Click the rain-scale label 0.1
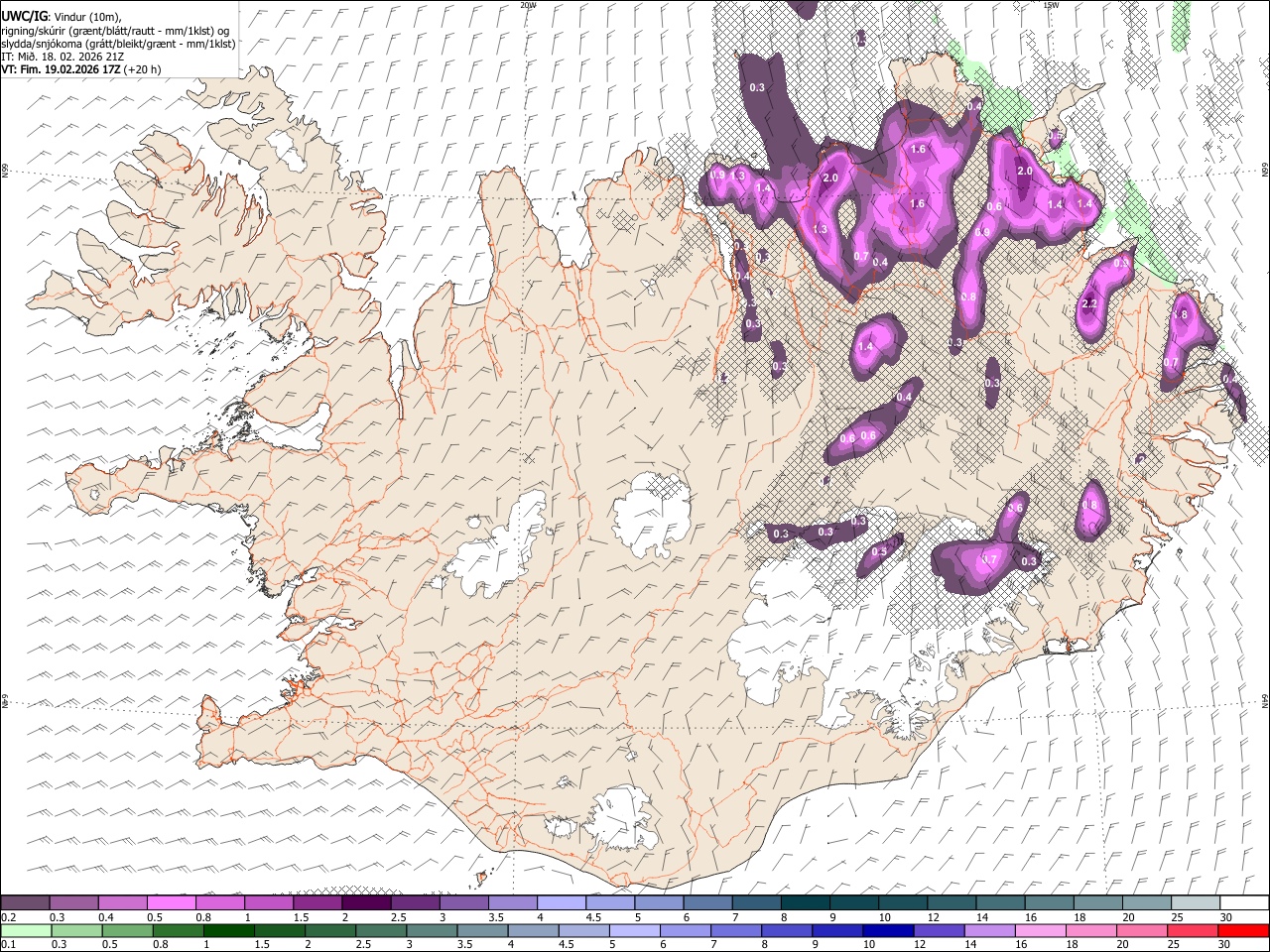 point(9,944)
